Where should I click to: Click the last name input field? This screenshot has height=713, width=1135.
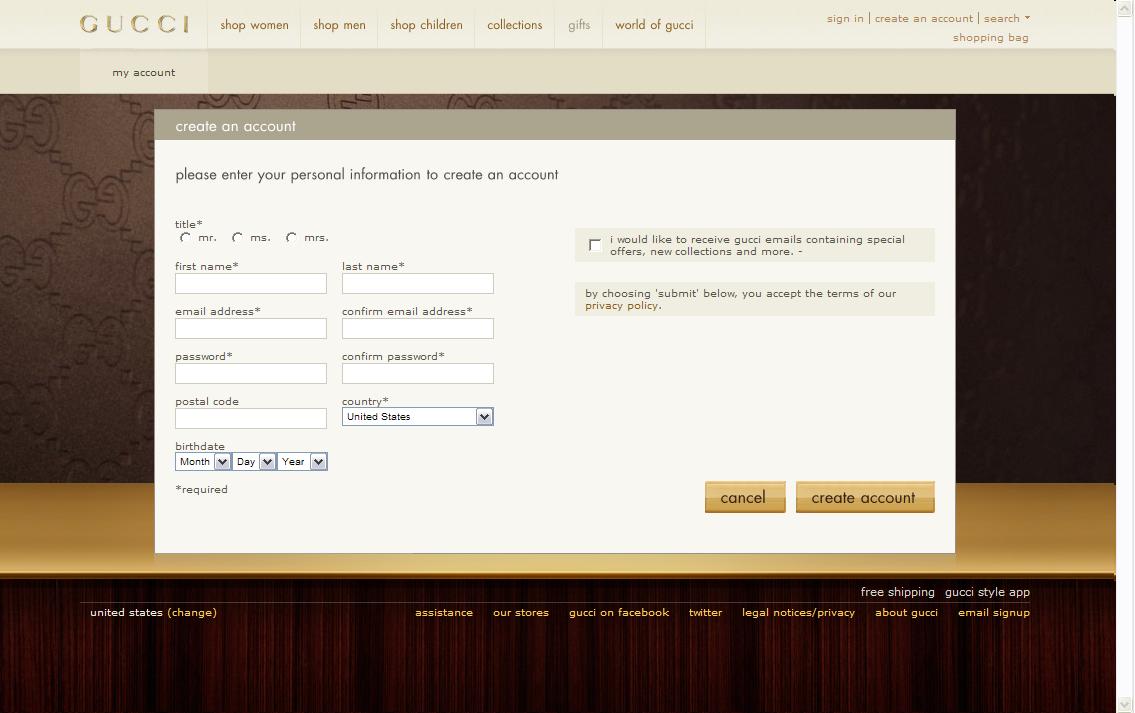418,284
